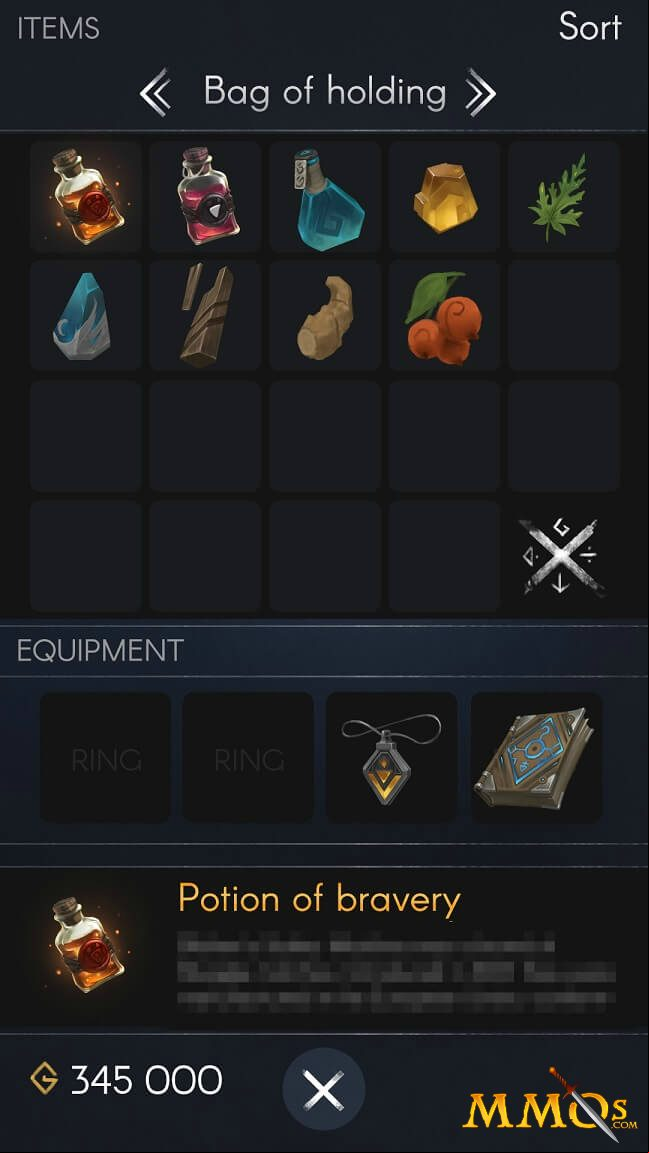Pick the wooden planks item
Image resolution: width=649 pixels, height=1153 pixels.
205,315
